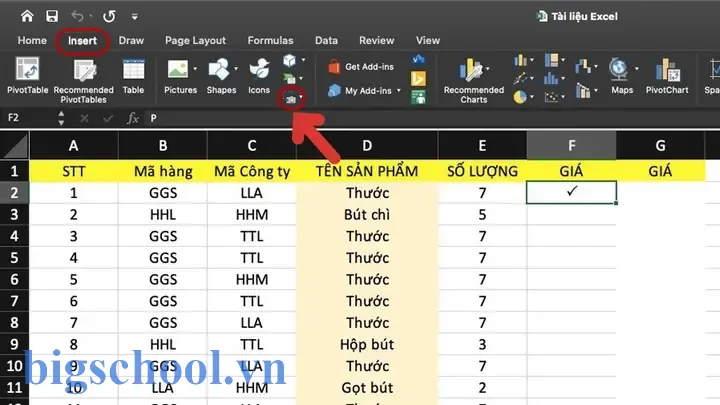Click the 'Bút chì' cell
Image resolution: width=720 pixels, height=405 pixels.
(367, 214)
